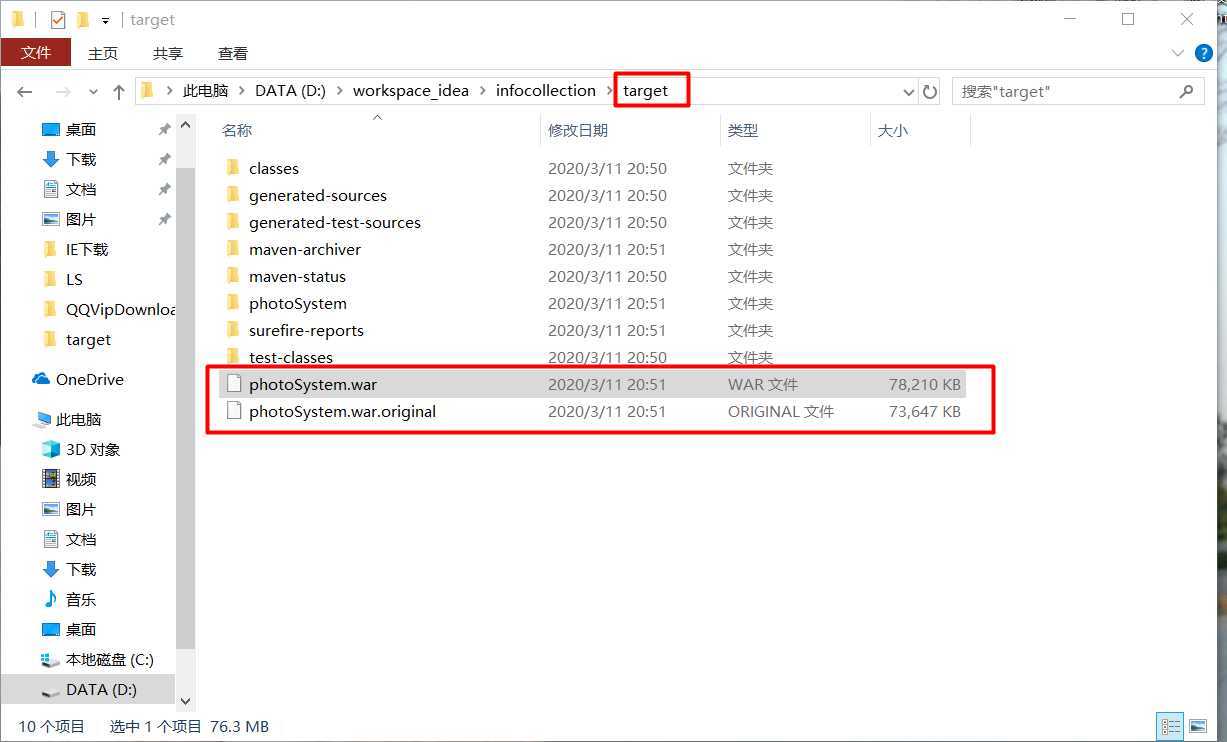Open OneDrive in navigation pane

(89, 379)
